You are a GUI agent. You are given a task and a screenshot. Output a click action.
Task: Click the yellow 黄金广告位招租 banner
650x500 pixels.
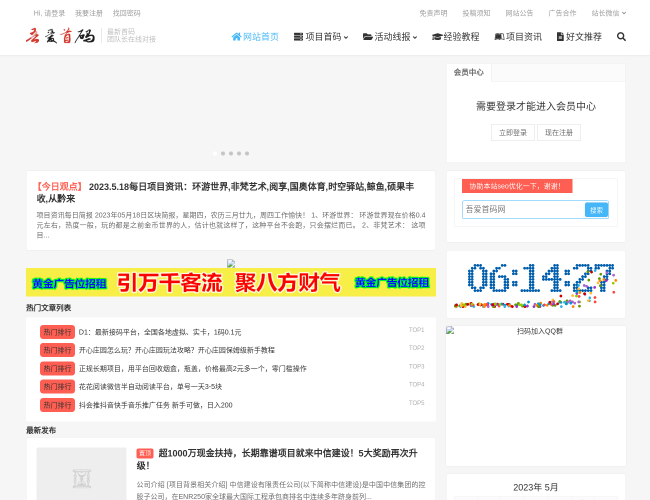pyautogui.click(x=231, y=282)
